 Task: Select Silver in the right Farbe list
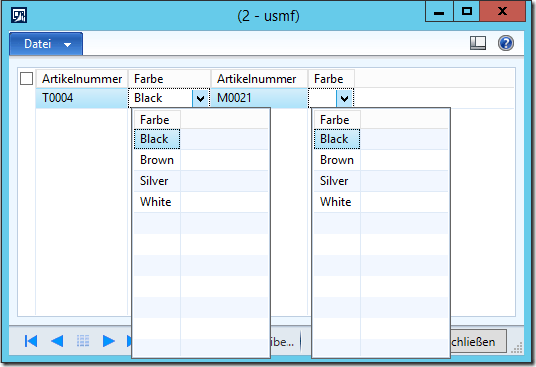coord(337,181)
